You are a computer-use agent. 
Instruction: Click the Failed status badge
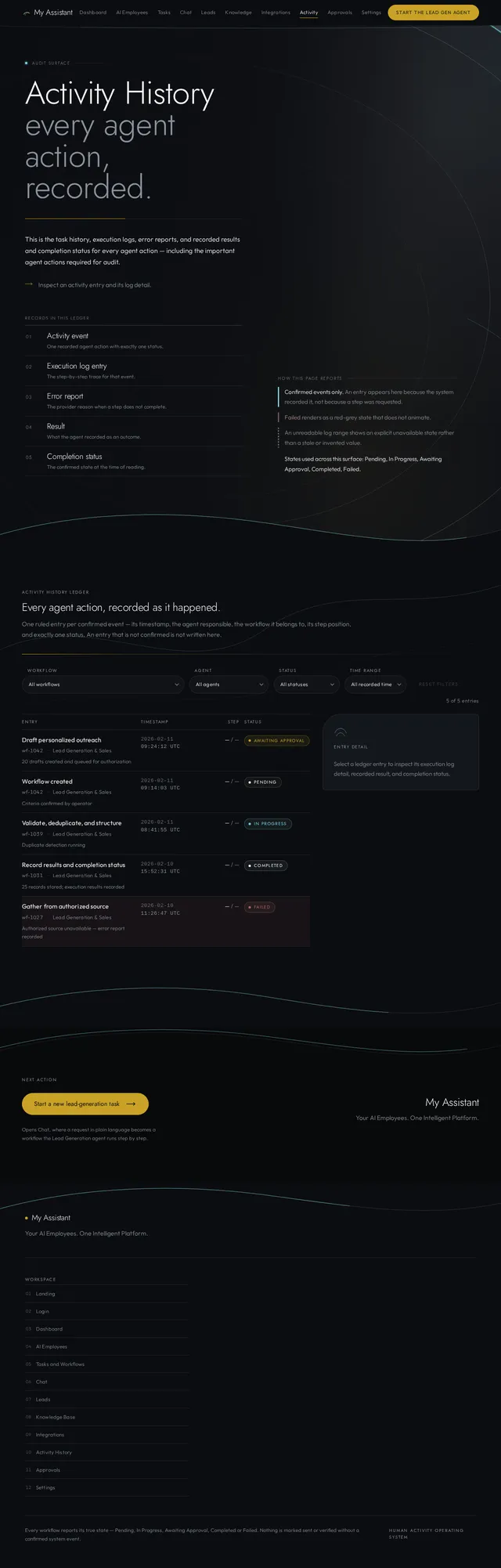pyautogui.click(x=260, y=907)
